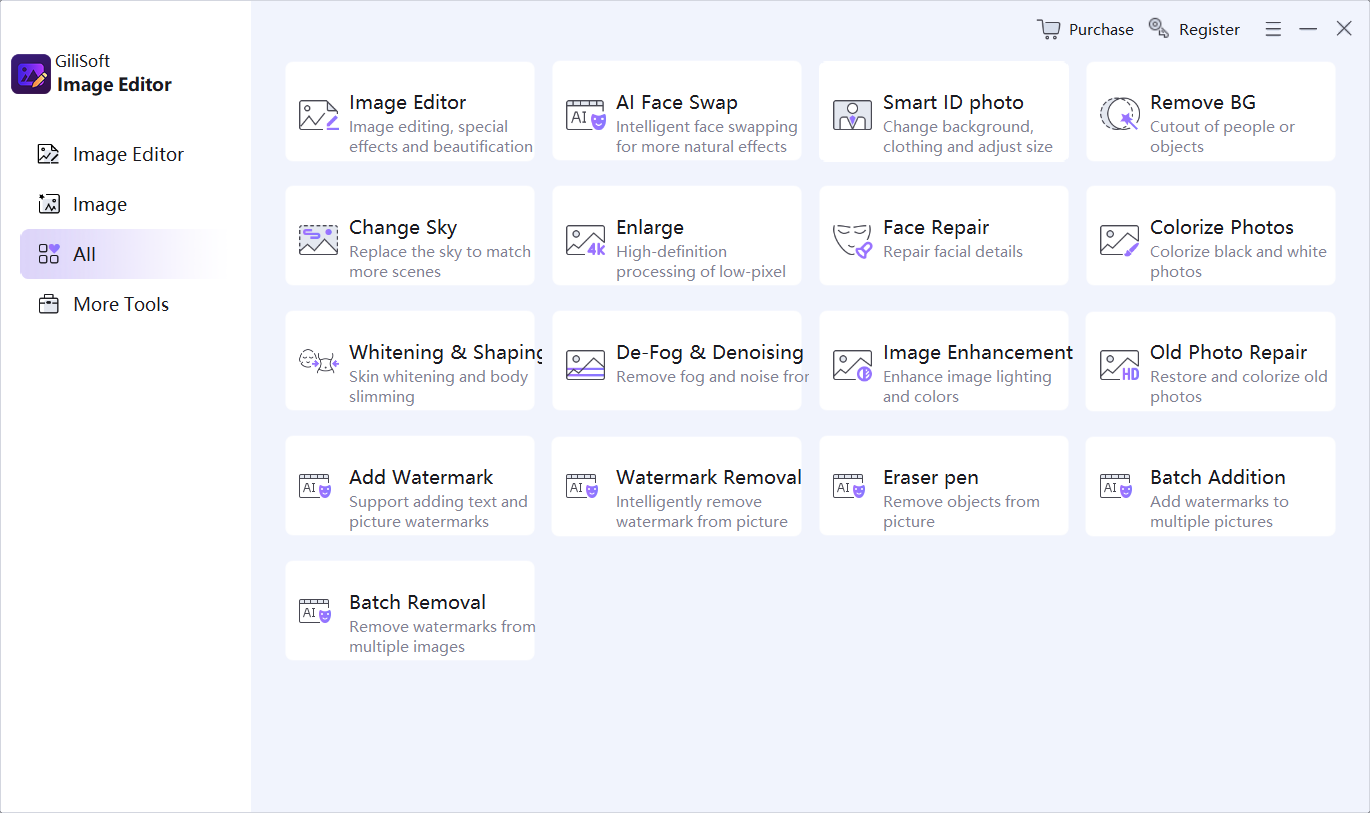Switch to the More Tools tab
Screen dimensions: 1370x813
tap(120, 304)
